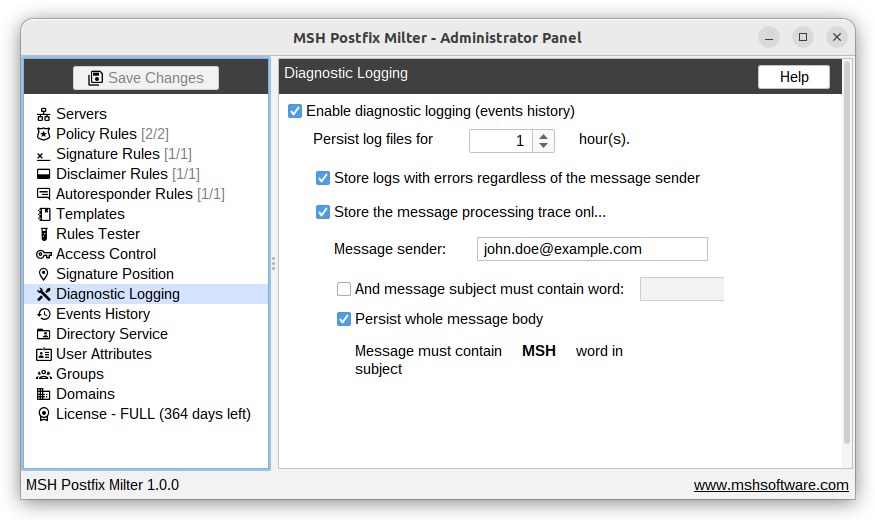The width and height of the screenshot is (875, 520).
Task: Click the Servers network icon
Action: [44, 114]
